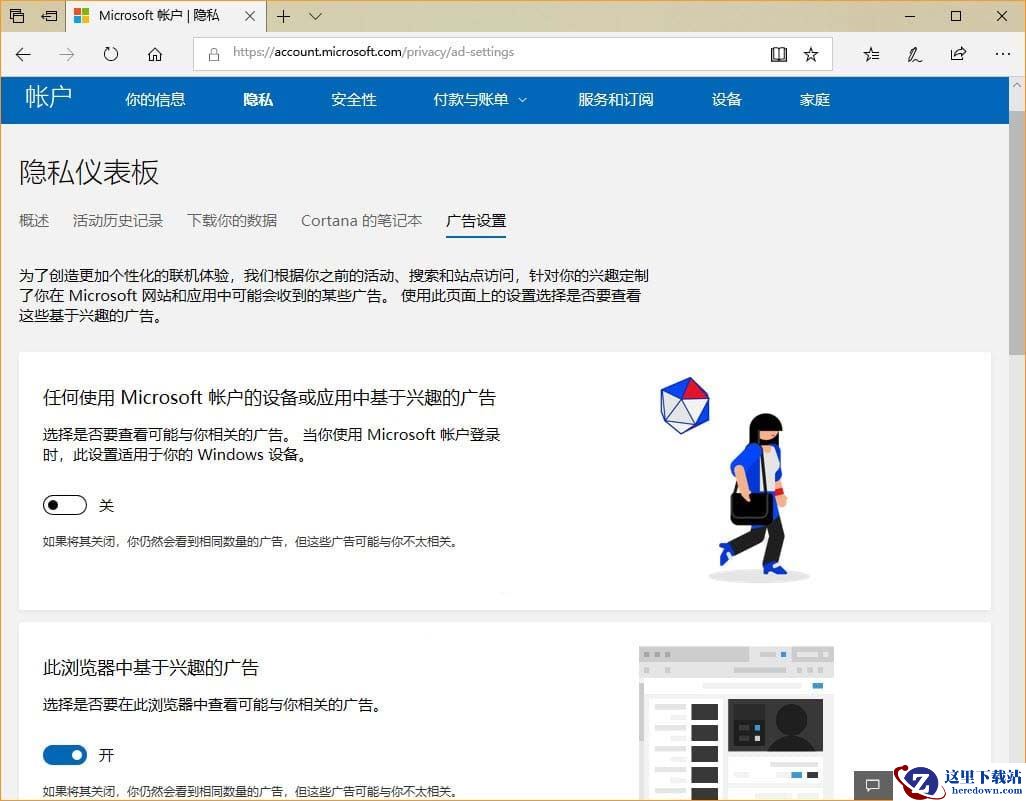Image resolution: width=1026 pixels, height=801 pixels.
Task: Reload the page with refresh icon
Action: click(x=111, y=54)
